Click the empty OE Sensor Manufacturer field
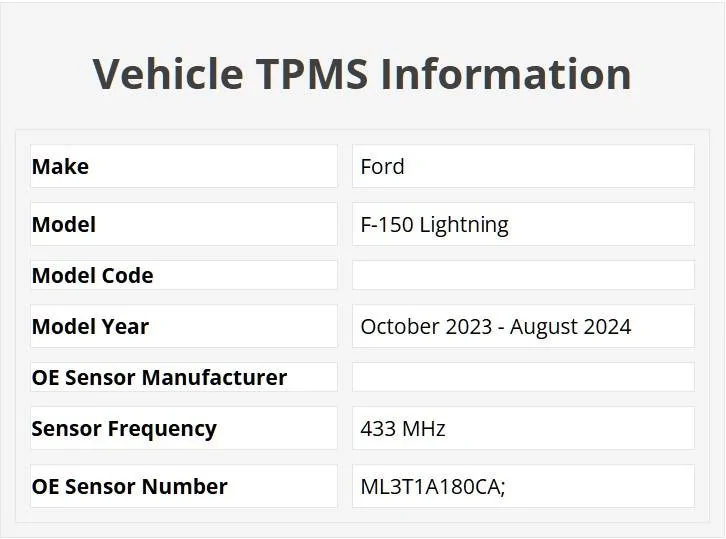 522,377
